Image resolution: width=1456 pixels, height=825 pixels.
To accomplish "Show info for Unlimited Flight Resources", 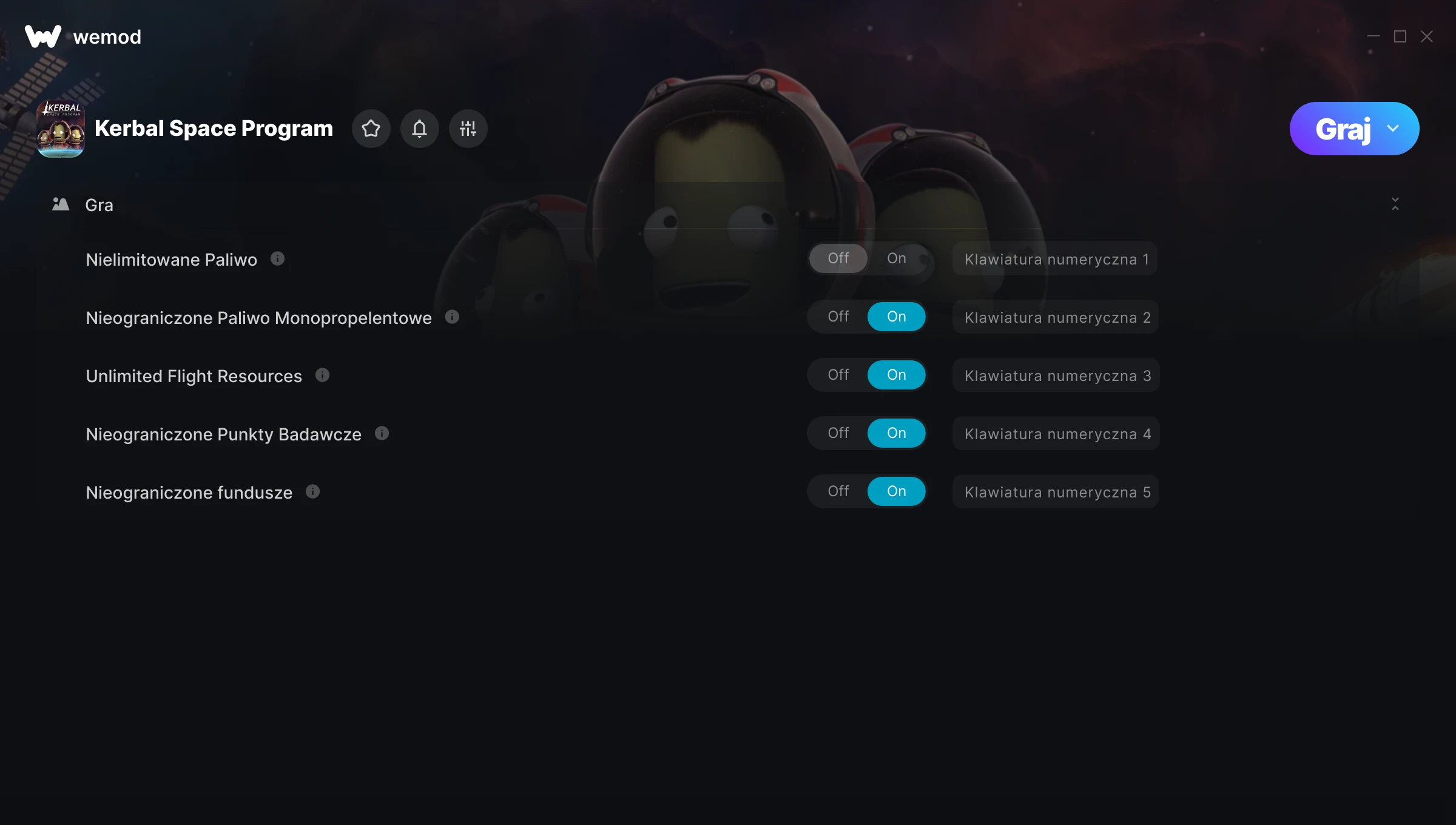I will click(x=322, y=375).
